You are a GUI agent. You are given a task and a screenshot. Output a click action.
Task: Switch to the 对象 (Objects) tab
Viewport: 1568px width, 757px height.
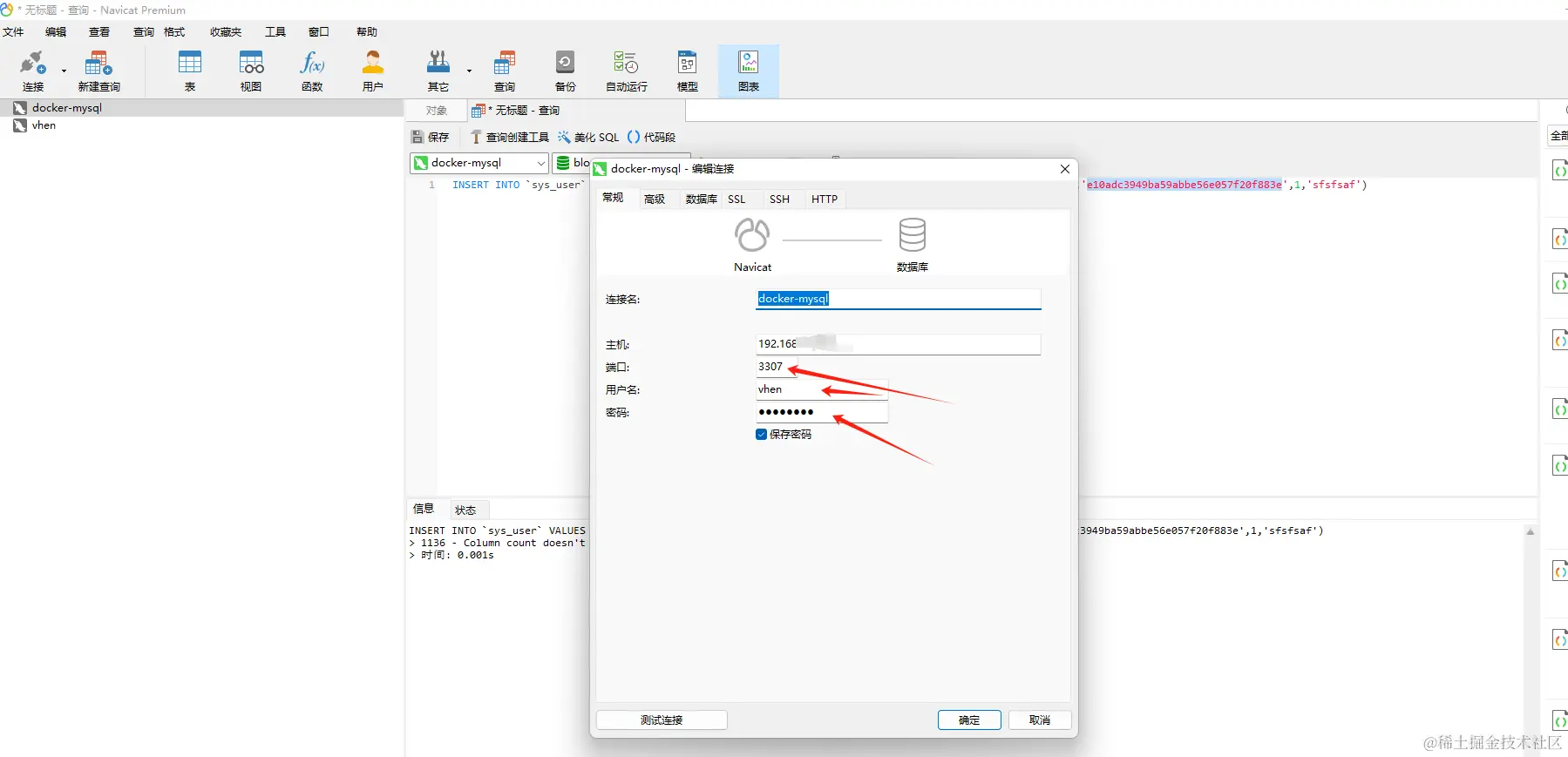click(x=437, y=111)
